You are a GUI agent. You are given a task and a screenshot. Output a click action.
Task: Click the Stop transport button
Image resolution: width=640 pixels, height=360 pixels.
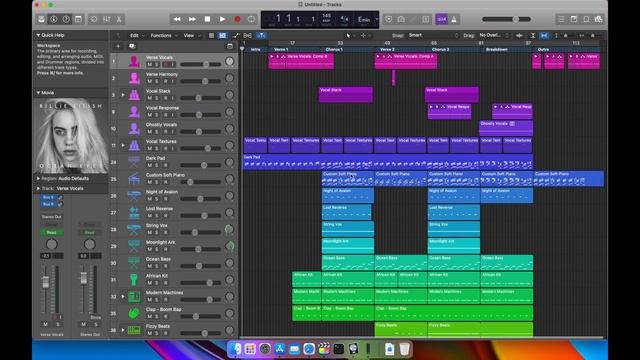207,19
